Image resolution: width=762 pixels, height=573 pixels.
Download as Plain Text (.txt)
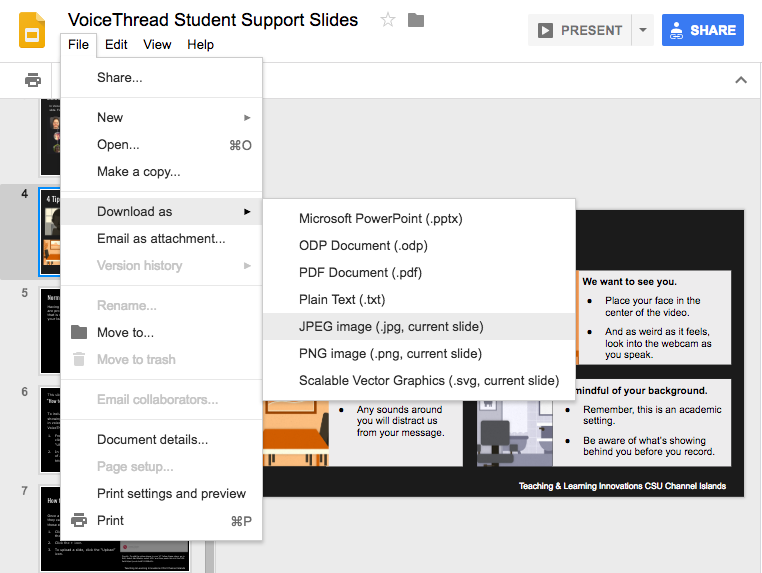point(419,300)
